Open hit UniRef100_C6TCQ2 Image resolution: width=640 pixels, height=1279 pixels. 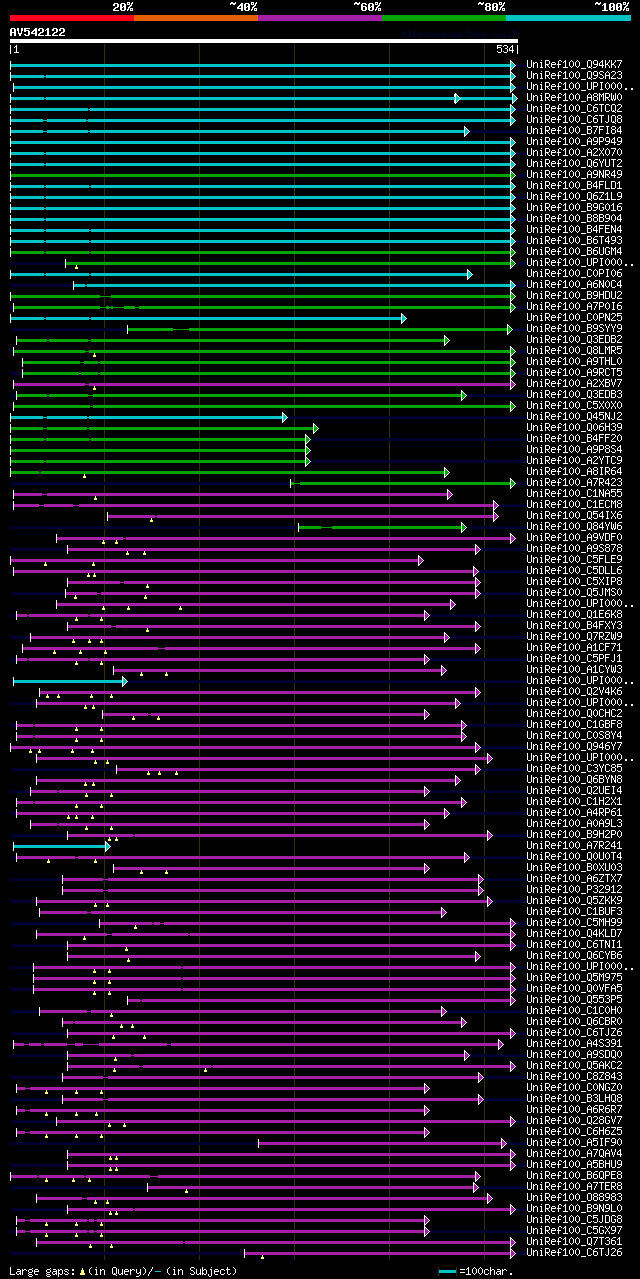point(576,108)
